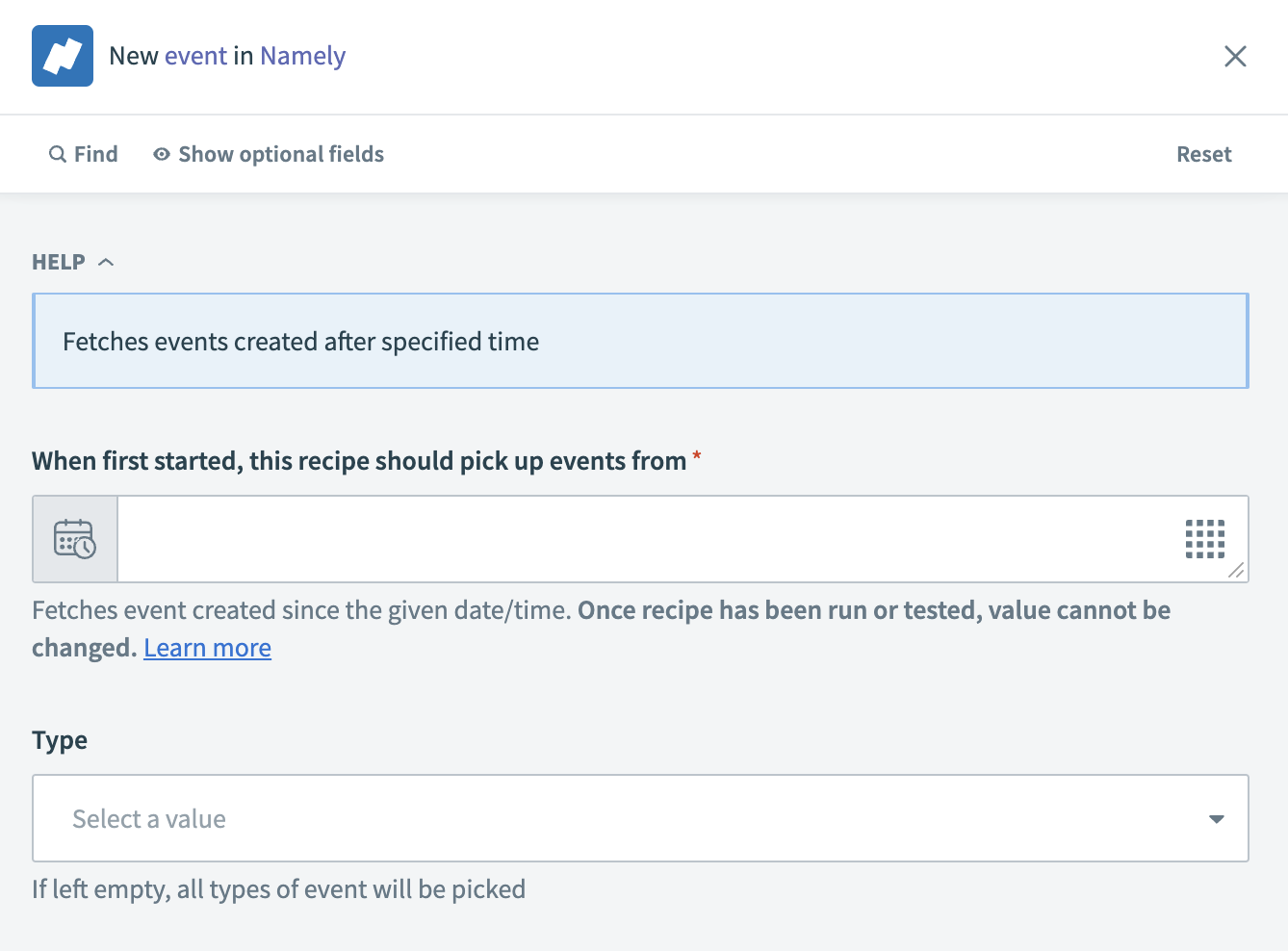The height and width of the screenshot is (951, 1288).
Task: Collapse the HELP section using its chevron
Action: 107,262
